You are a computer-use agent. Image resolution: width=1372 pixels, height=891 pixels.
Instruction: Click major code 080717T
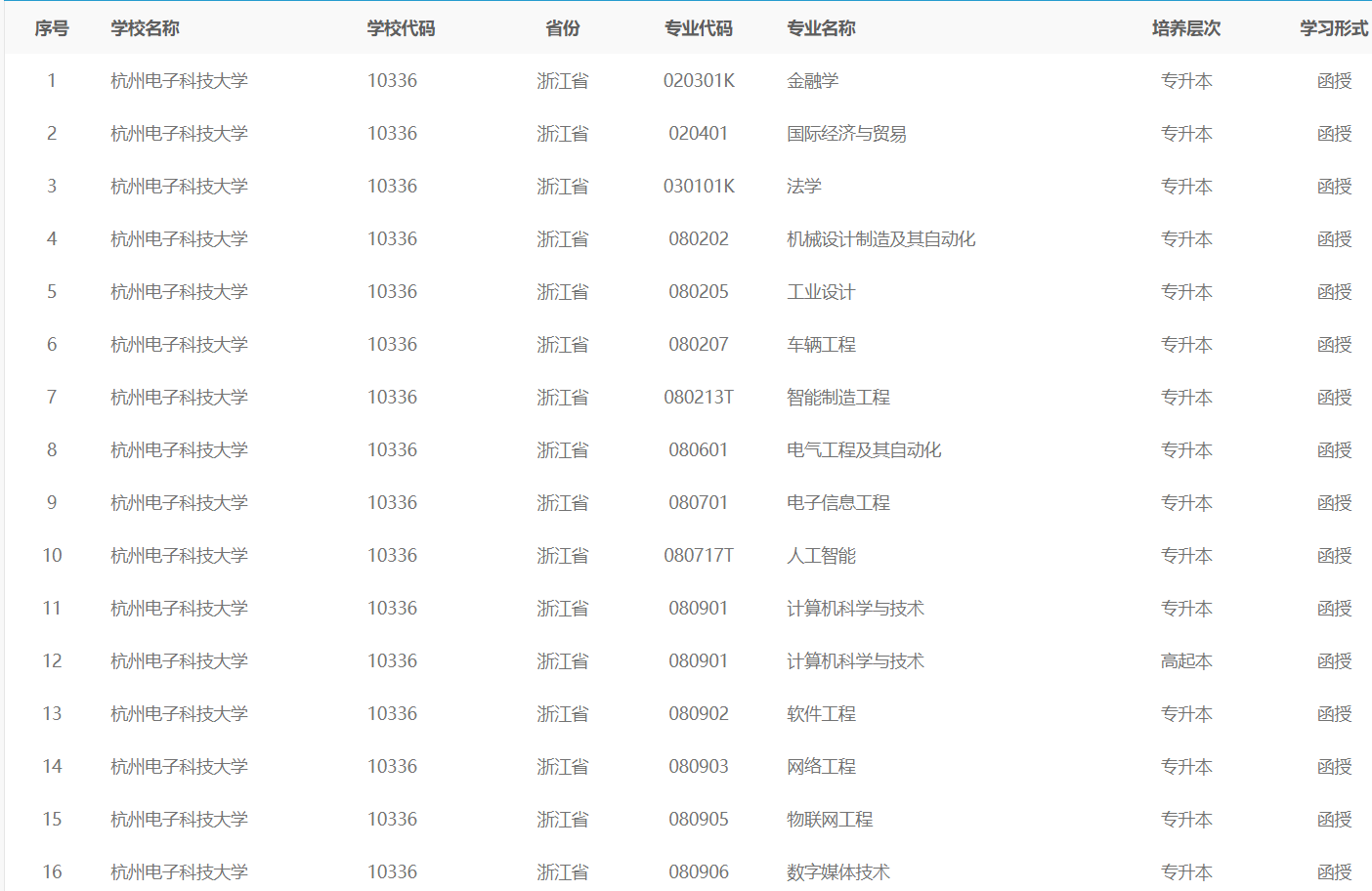tap(699, 556)
